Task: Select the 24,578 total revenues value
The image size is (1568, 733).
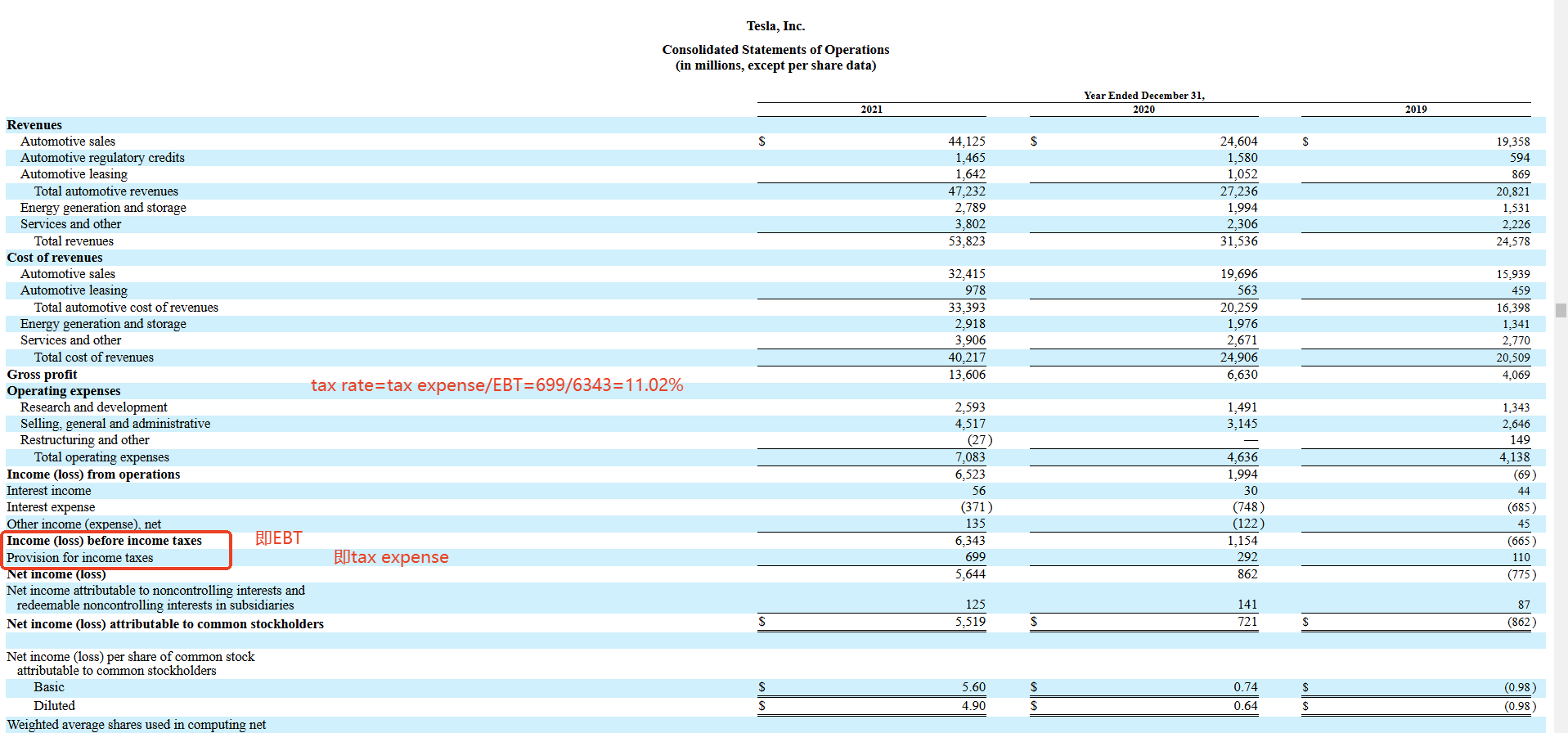Action: tap(1513, 241)
